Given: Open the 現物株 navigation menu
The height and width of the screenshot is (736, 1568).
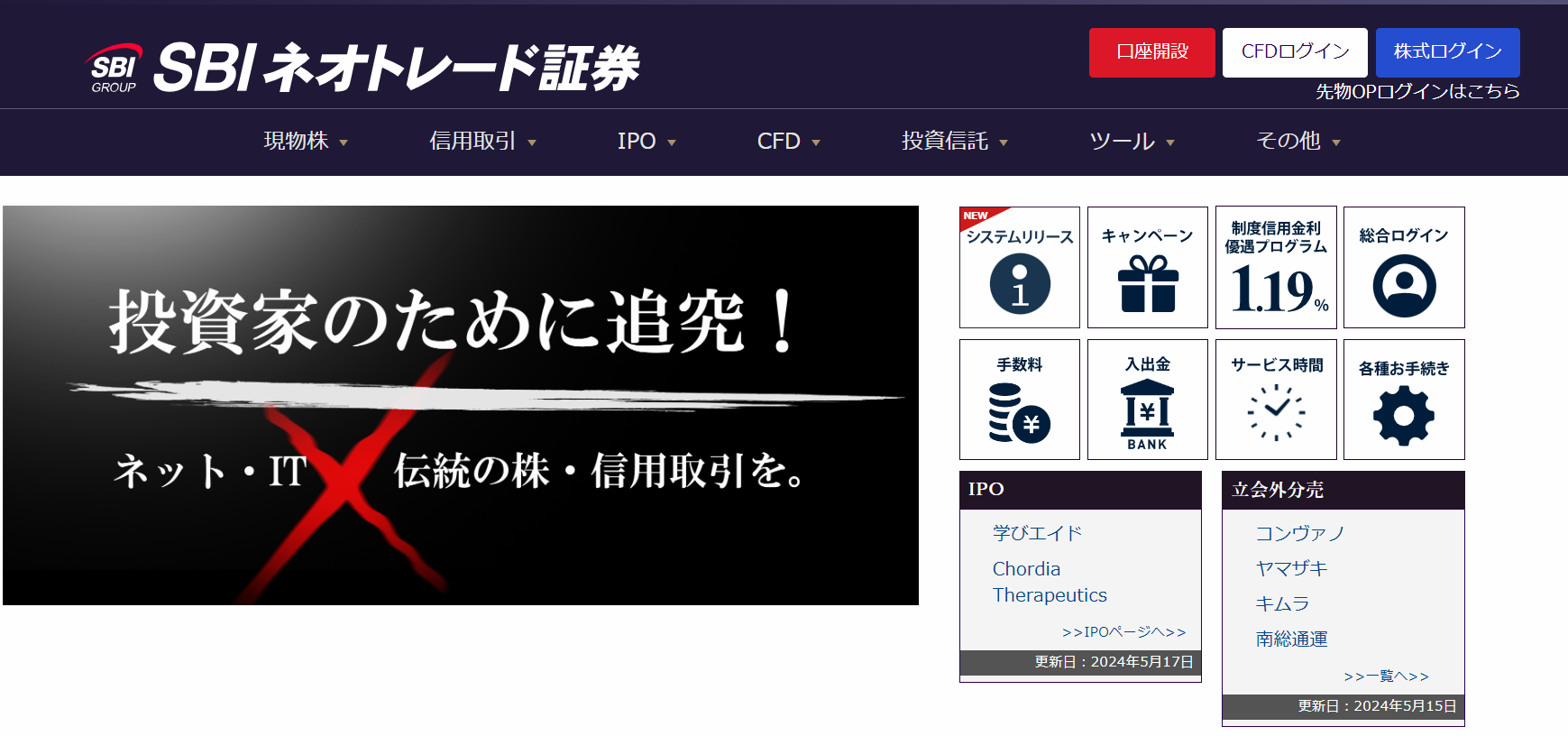Looking at the screenshot, I should pyautogui.click(x=296, y=141).
